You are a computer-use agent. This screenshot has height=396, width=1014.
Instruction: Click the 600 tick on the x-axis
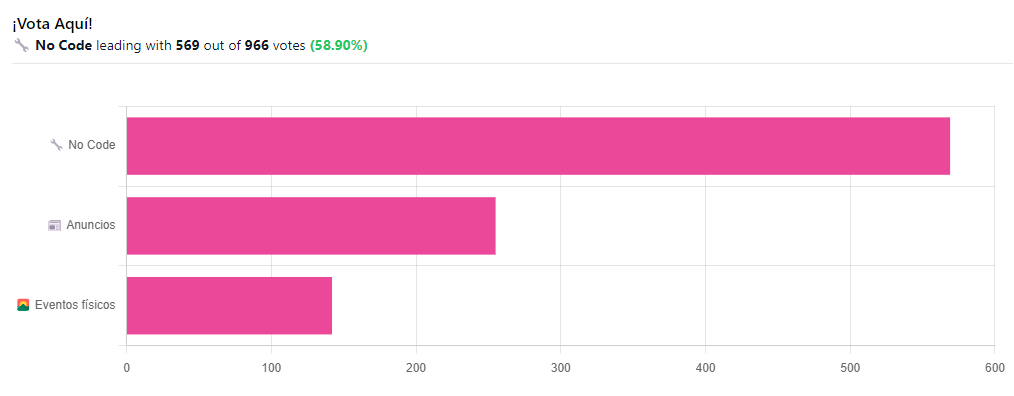tap(995, 368)
